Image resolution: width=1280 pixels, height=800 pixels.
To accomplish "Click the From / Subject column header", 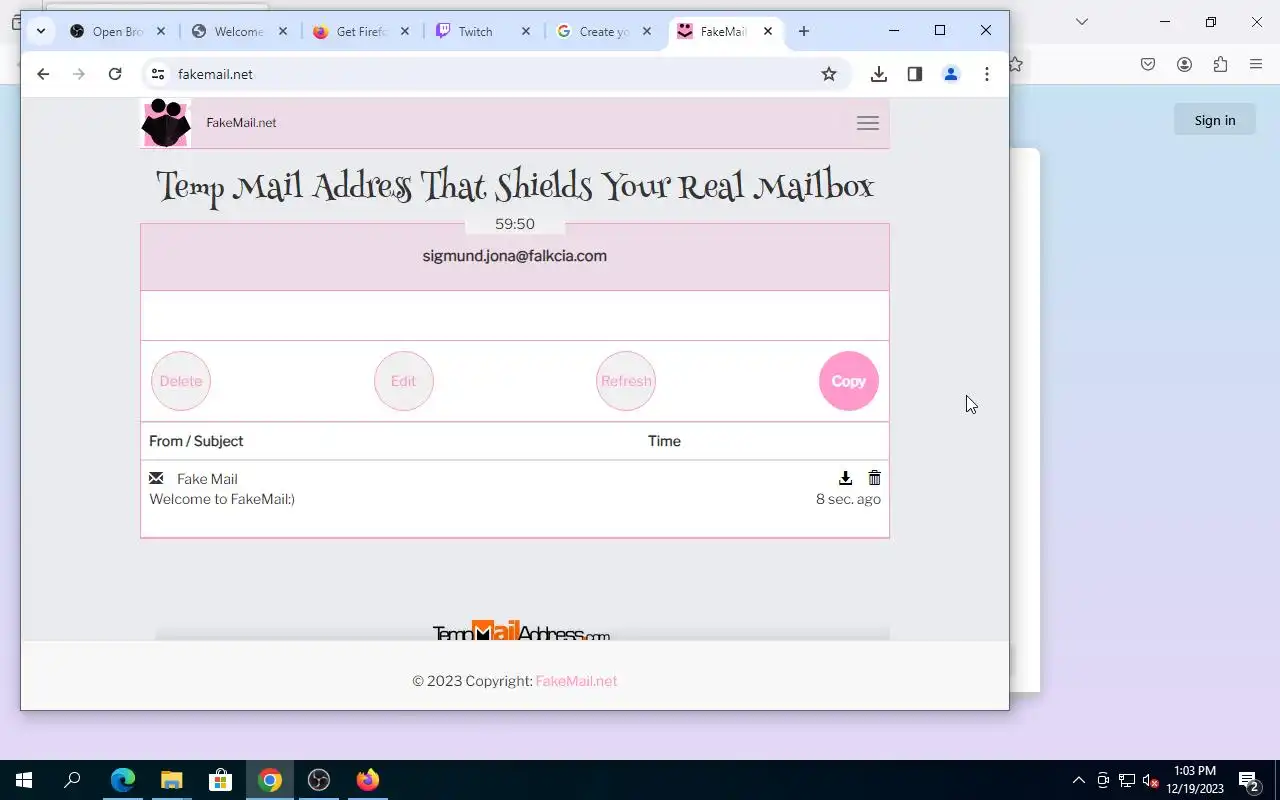I will 196,441.
